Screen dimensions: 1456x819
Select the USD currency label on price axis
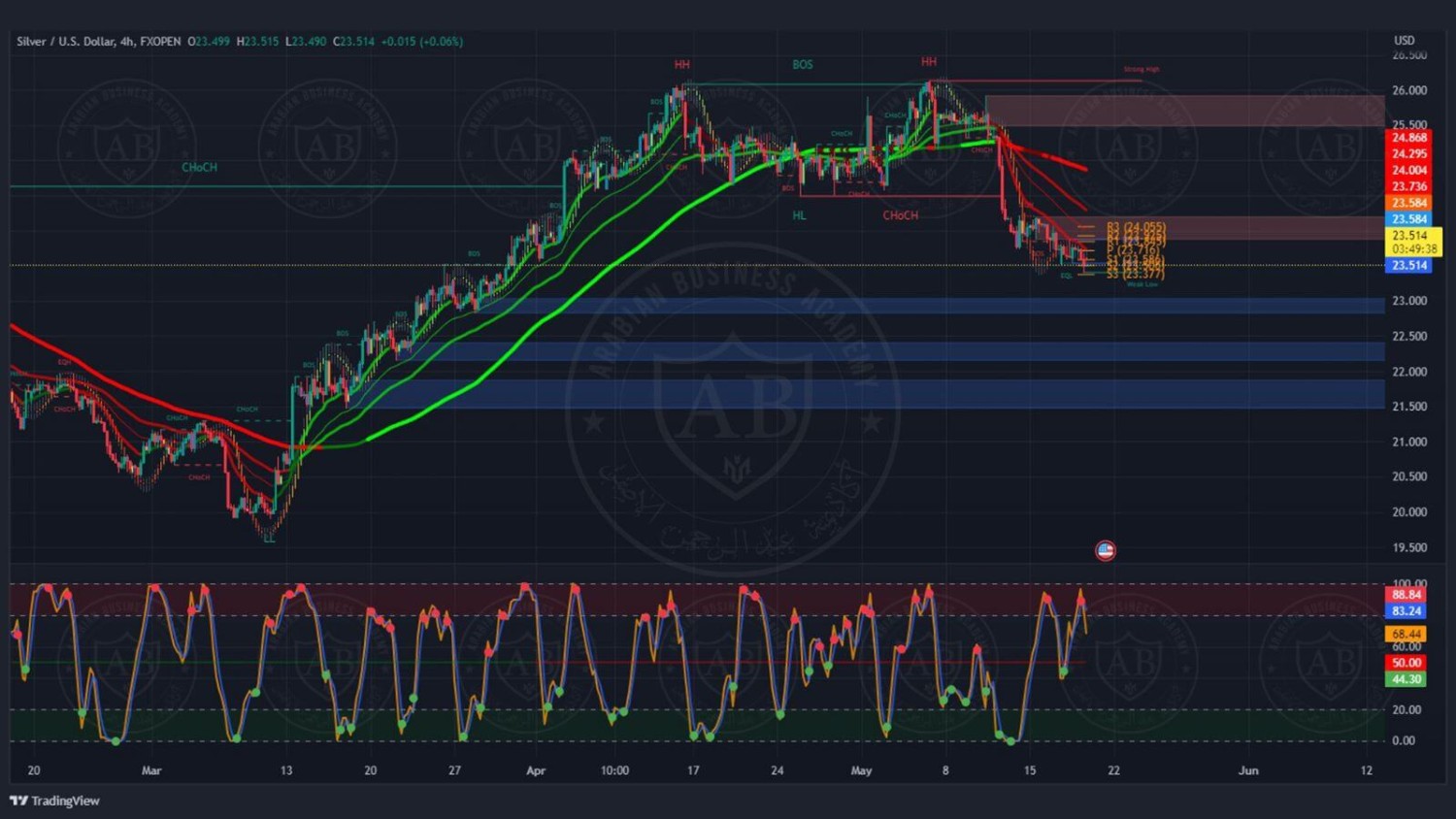[1404, 41]
